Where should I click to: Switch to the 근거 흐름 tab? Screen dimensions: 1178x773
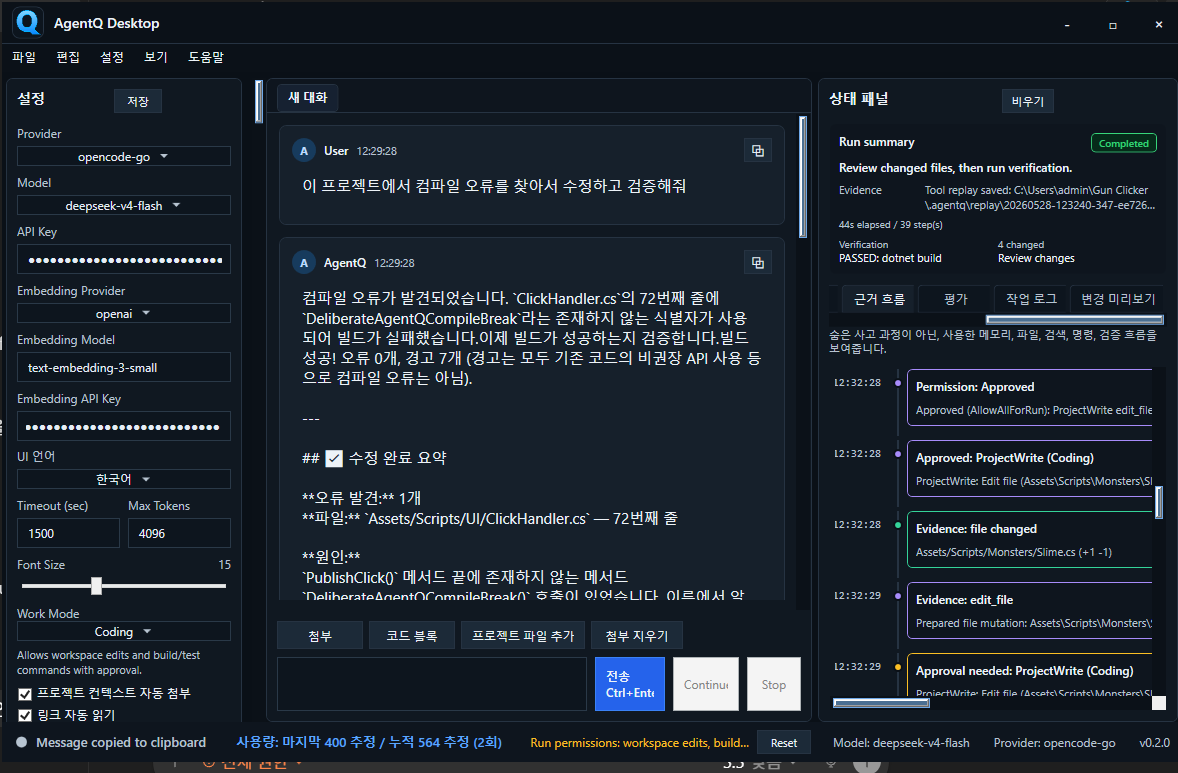click(x=879, y=299)
